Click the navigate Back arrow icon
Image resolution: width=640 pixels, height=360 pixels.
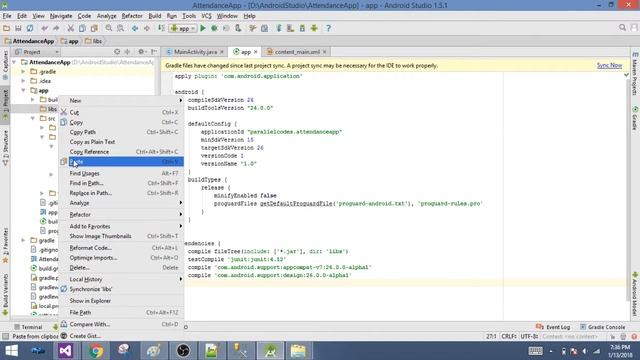click(135, 28)
